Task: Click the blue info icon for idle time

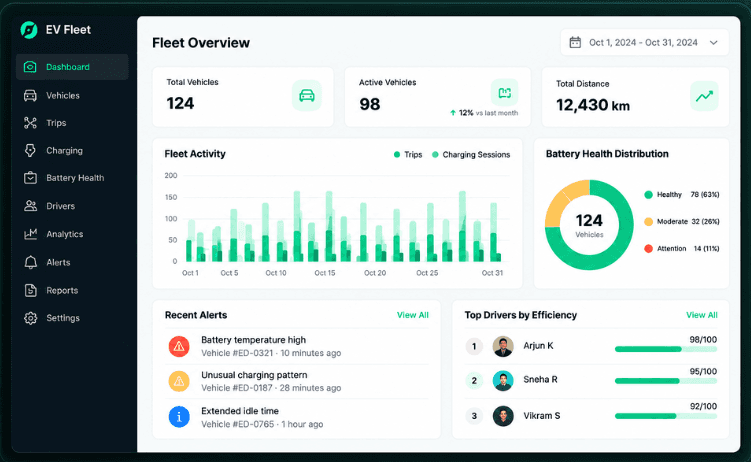Action: click(x=179, y=417)
